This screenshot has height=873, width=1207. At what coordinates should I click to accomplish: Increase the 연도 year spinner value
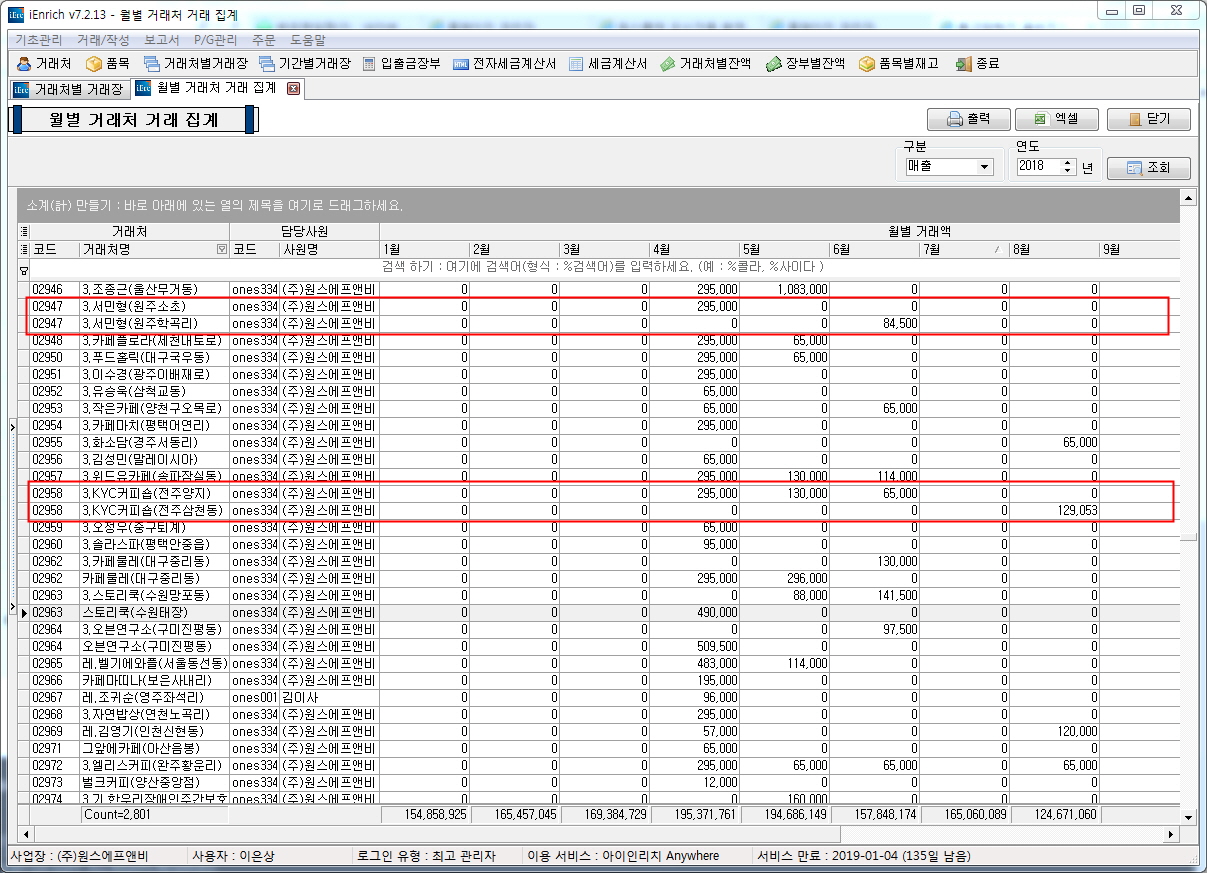point(1068,163)
